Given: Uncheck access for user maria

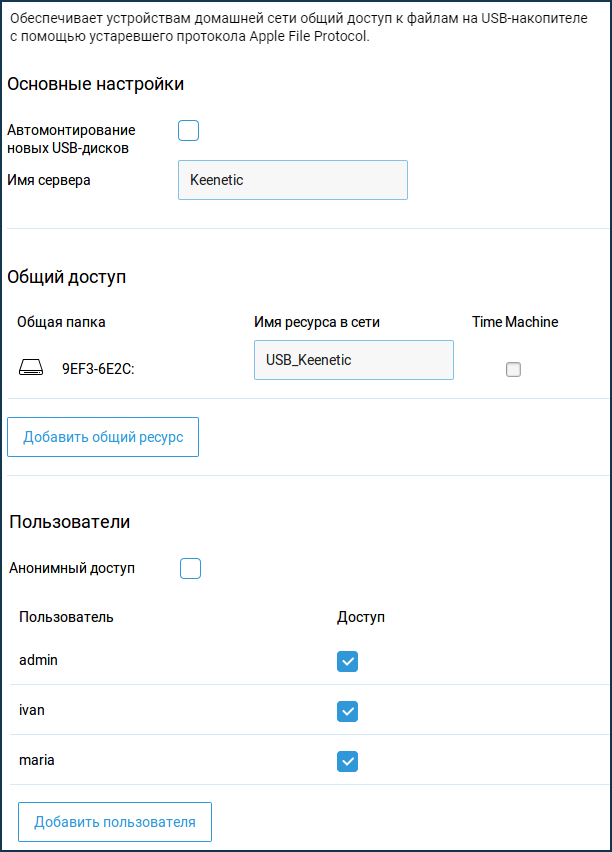Looking at the screenshot, I should [347, 761].
